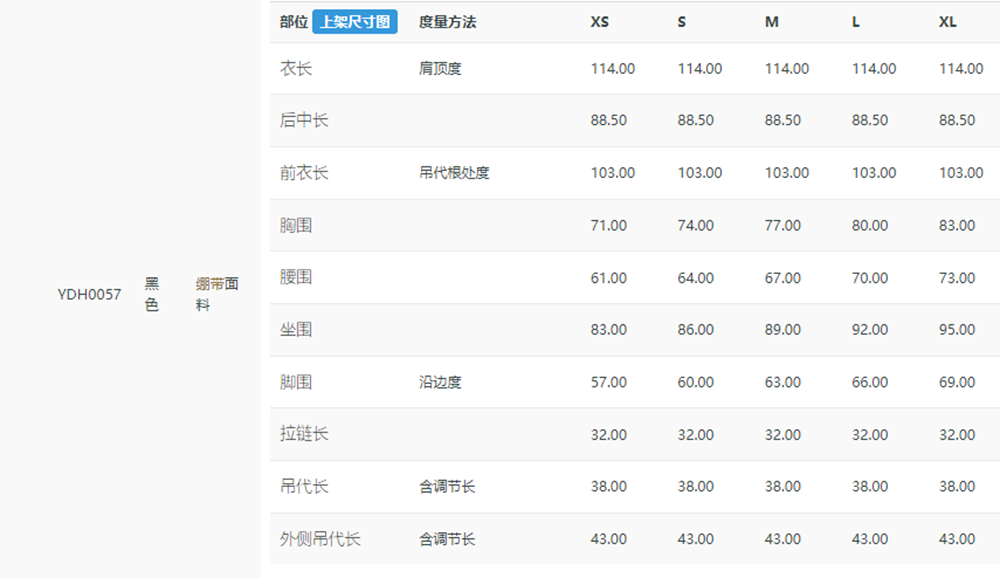Click the 腰围 XL value 73.00
This screenshot has height=578, width=1000.
click(x=957, y=278)
